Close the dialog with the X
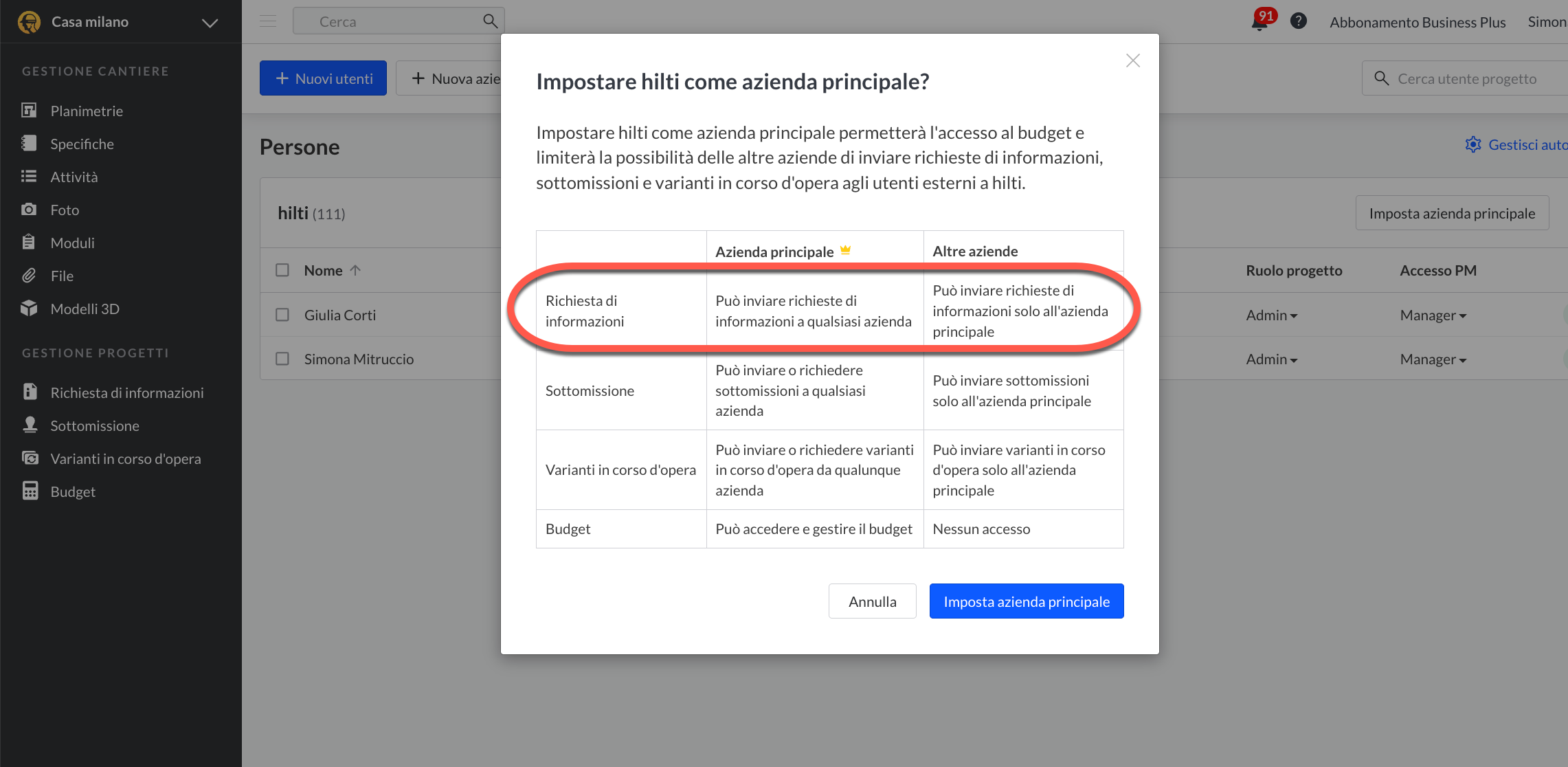1568x767 pixels. coord(1132,60)
